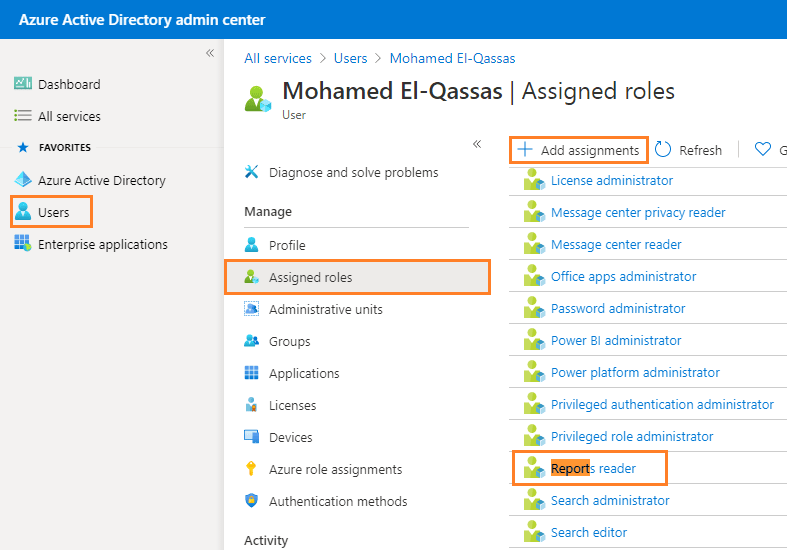Open the Profile menu item

287,245
